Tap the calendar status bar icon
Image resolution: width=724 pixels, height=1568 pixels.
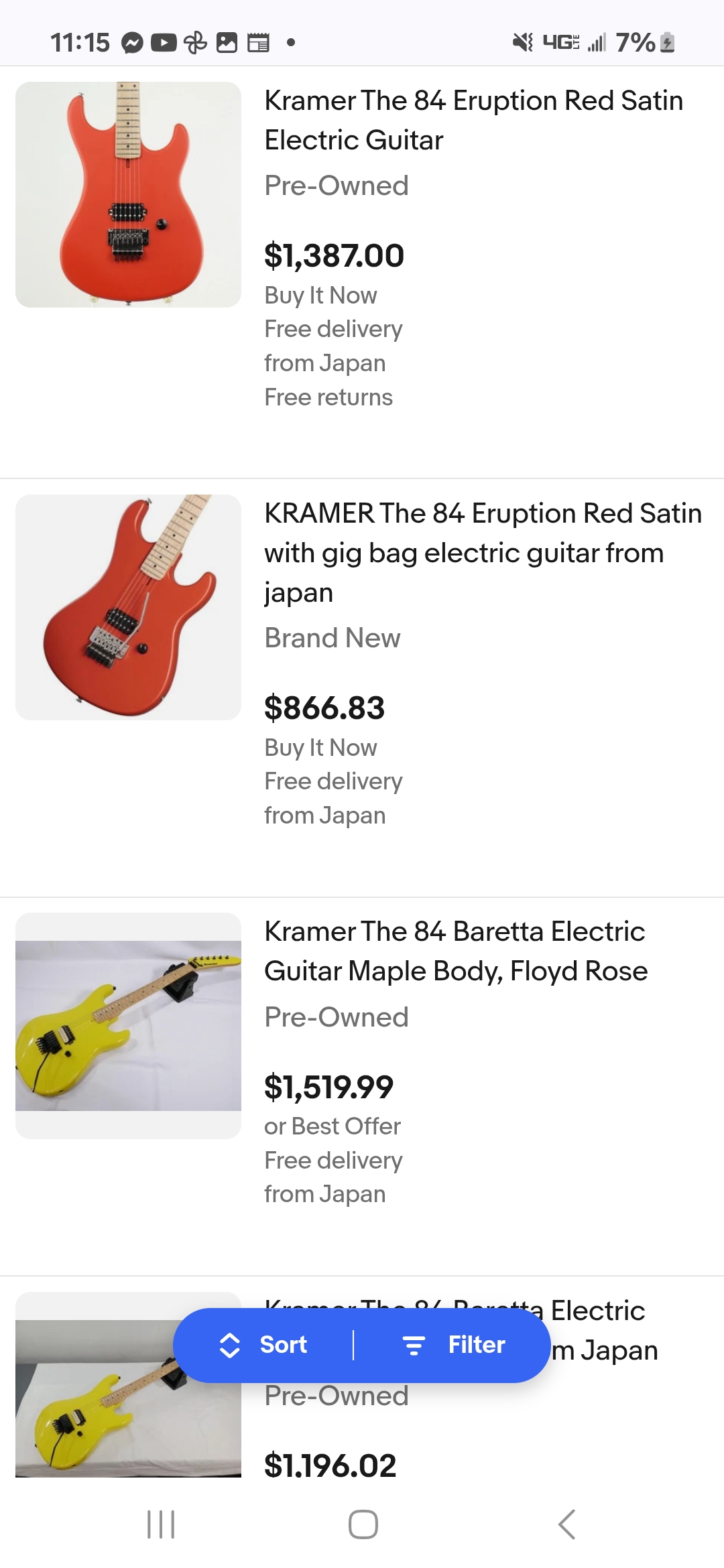(x=258, y=43)
